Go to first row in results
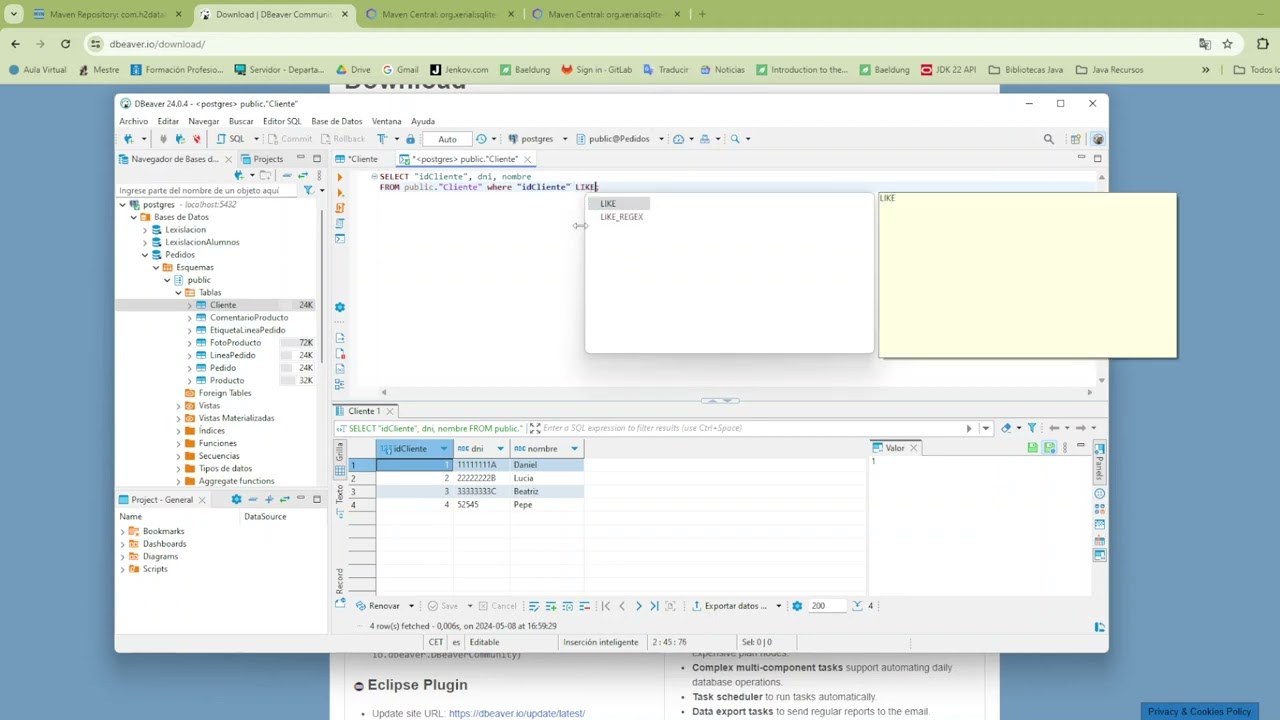1280x720 pixels. [x=605, y=606]
